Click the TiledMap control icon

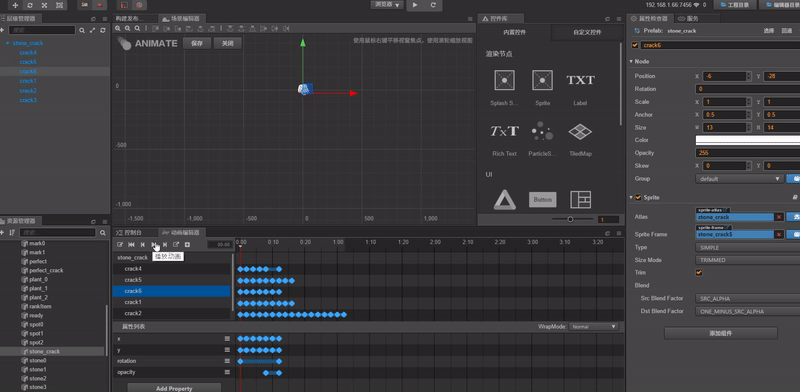(x=580, y=132)
